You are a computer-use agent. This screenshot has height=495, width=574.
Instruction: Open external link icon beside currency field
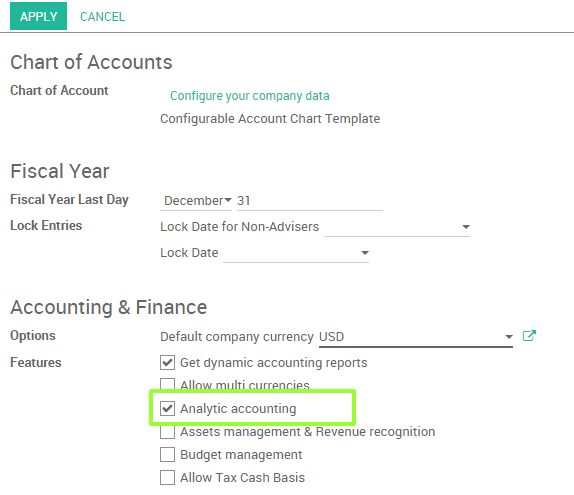pyautogui.click(x=529, y=335)
